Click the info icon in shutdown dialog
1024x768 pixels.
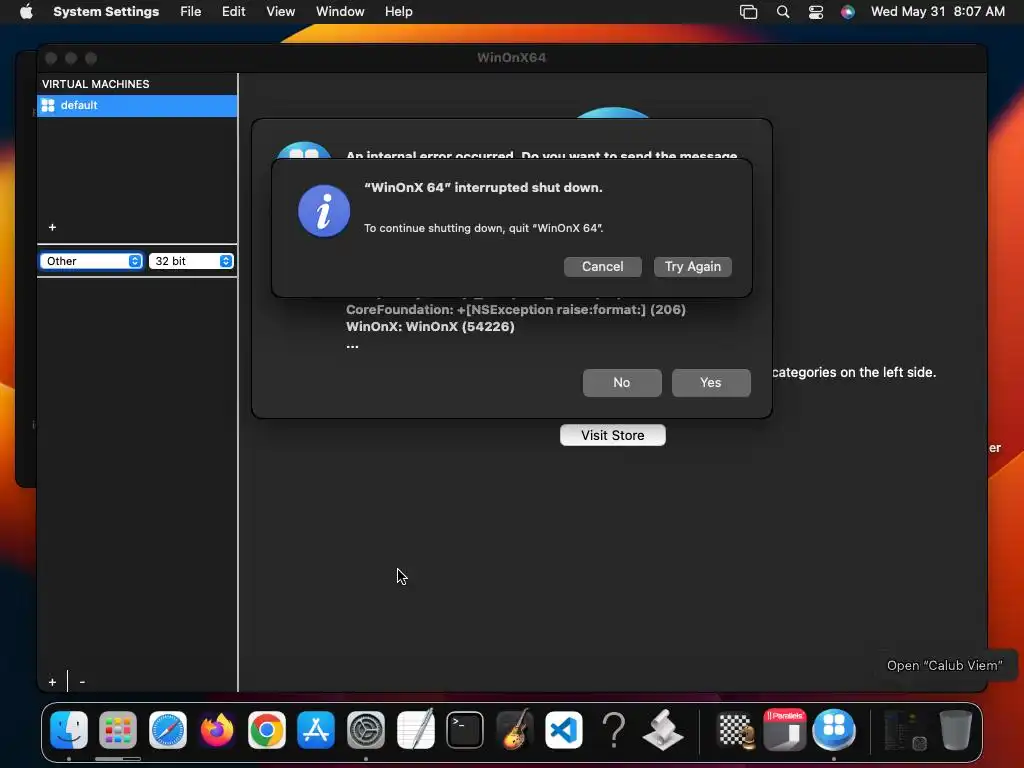324,211
